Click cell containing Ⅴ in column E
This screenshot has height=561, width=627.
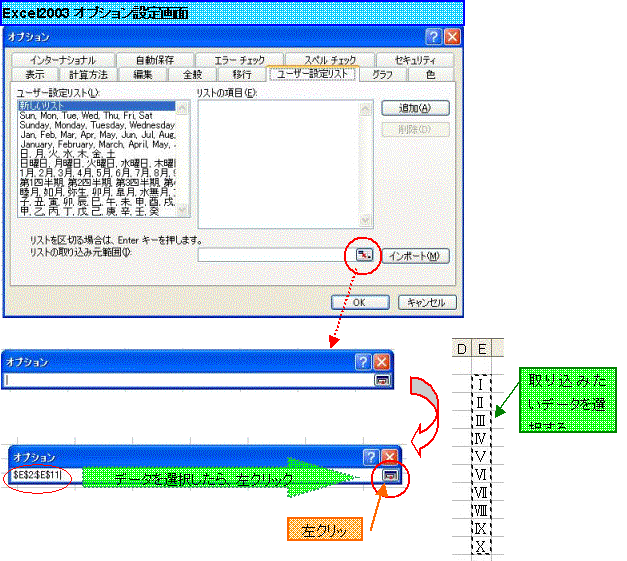point(481,456)
